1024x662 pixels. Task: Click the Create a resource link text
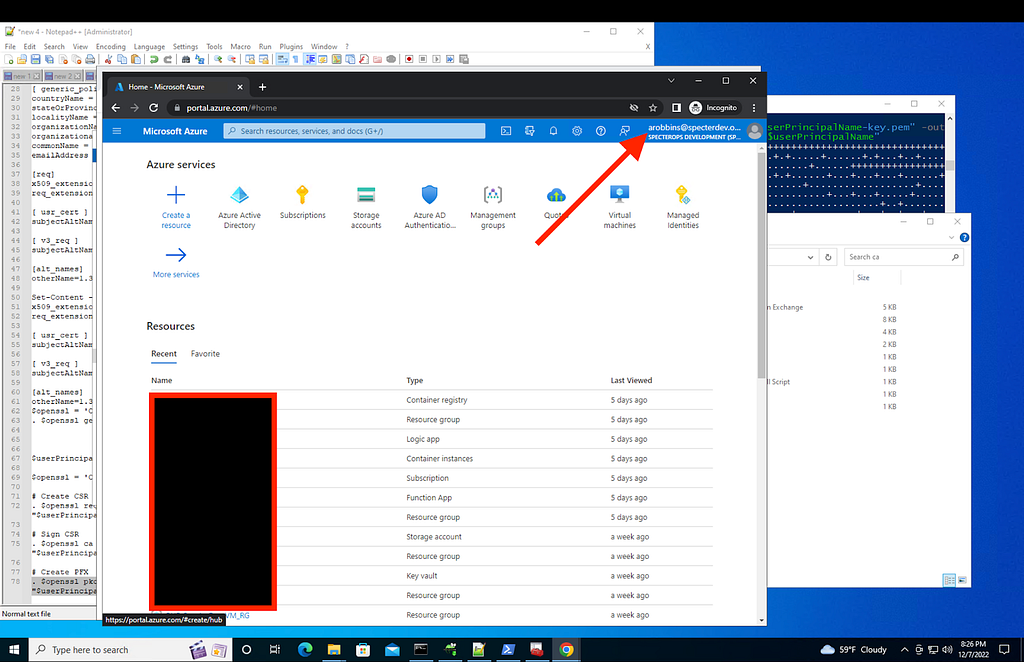click(x=176, y=220)
